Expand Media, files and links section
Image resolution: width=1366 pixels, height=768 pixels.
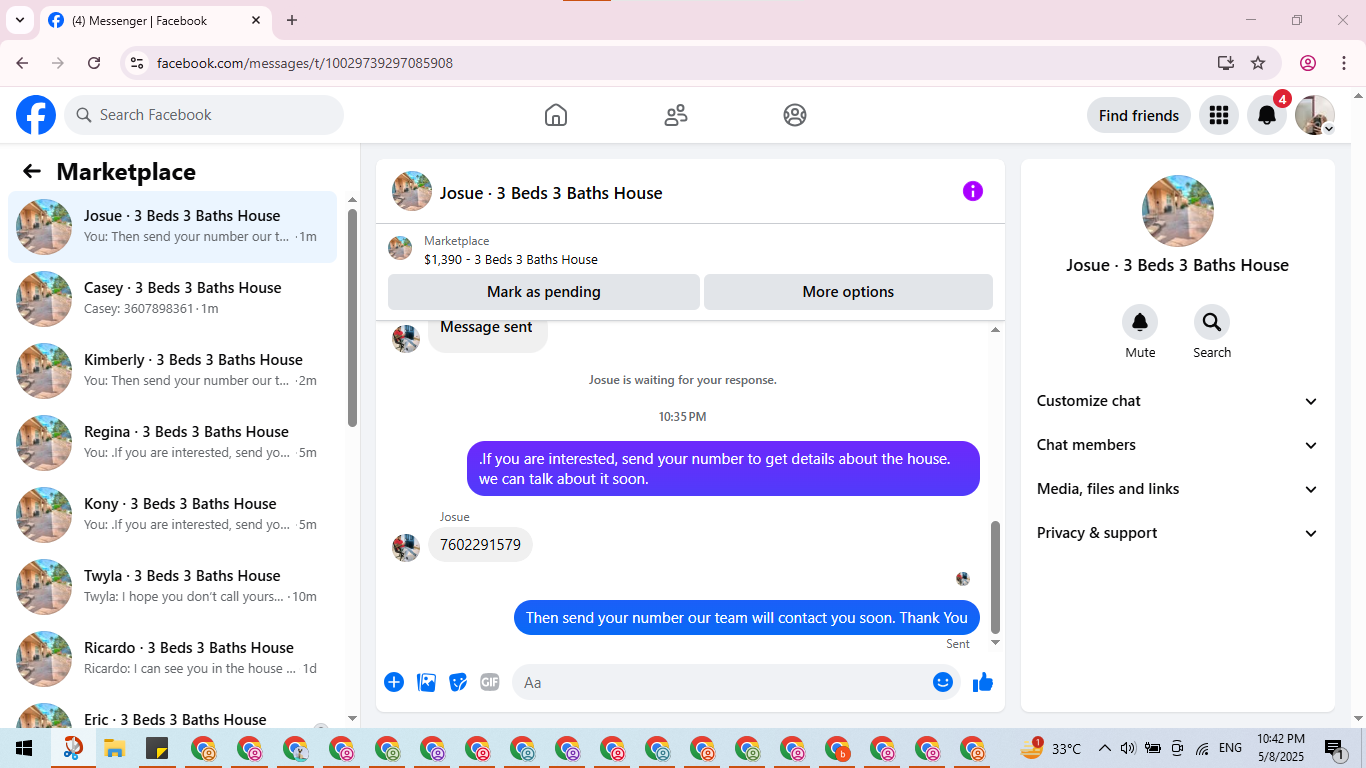(x=1178, y=489)
